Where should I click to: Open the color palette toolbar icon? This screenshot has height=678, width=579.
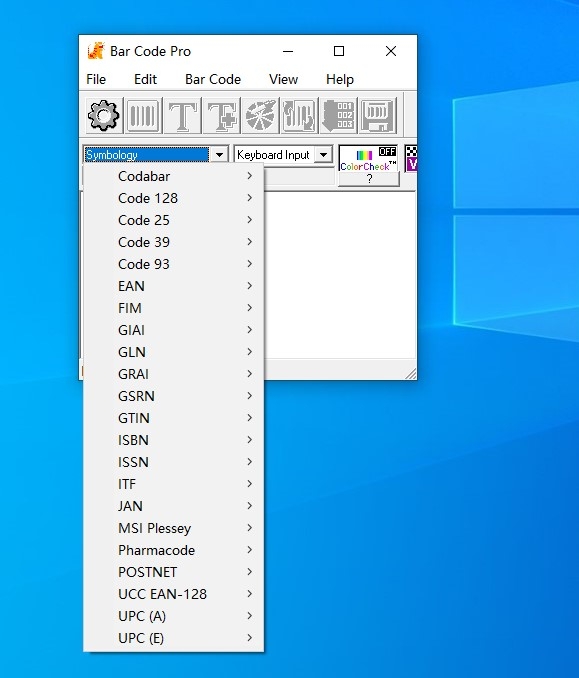point(260,115)
